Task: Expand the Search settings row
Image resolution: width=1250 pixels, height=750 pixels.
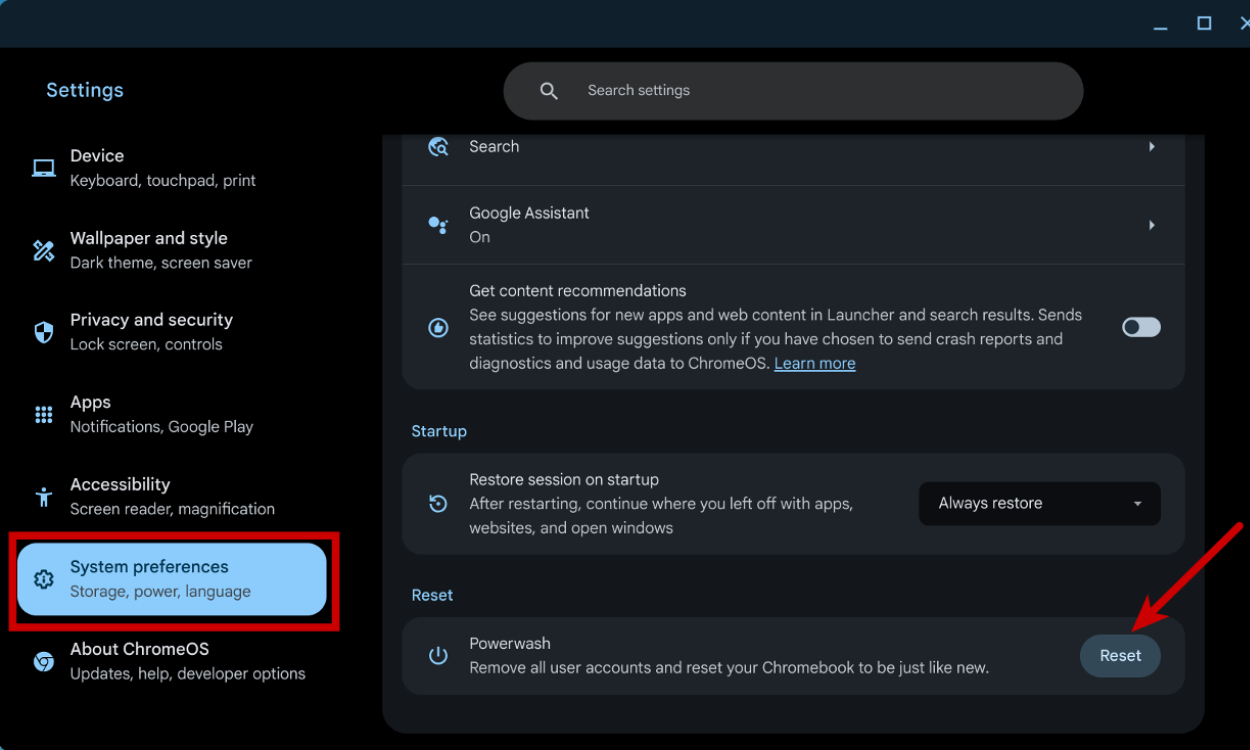Action: pyautogui.click(x=1151, y=146)
